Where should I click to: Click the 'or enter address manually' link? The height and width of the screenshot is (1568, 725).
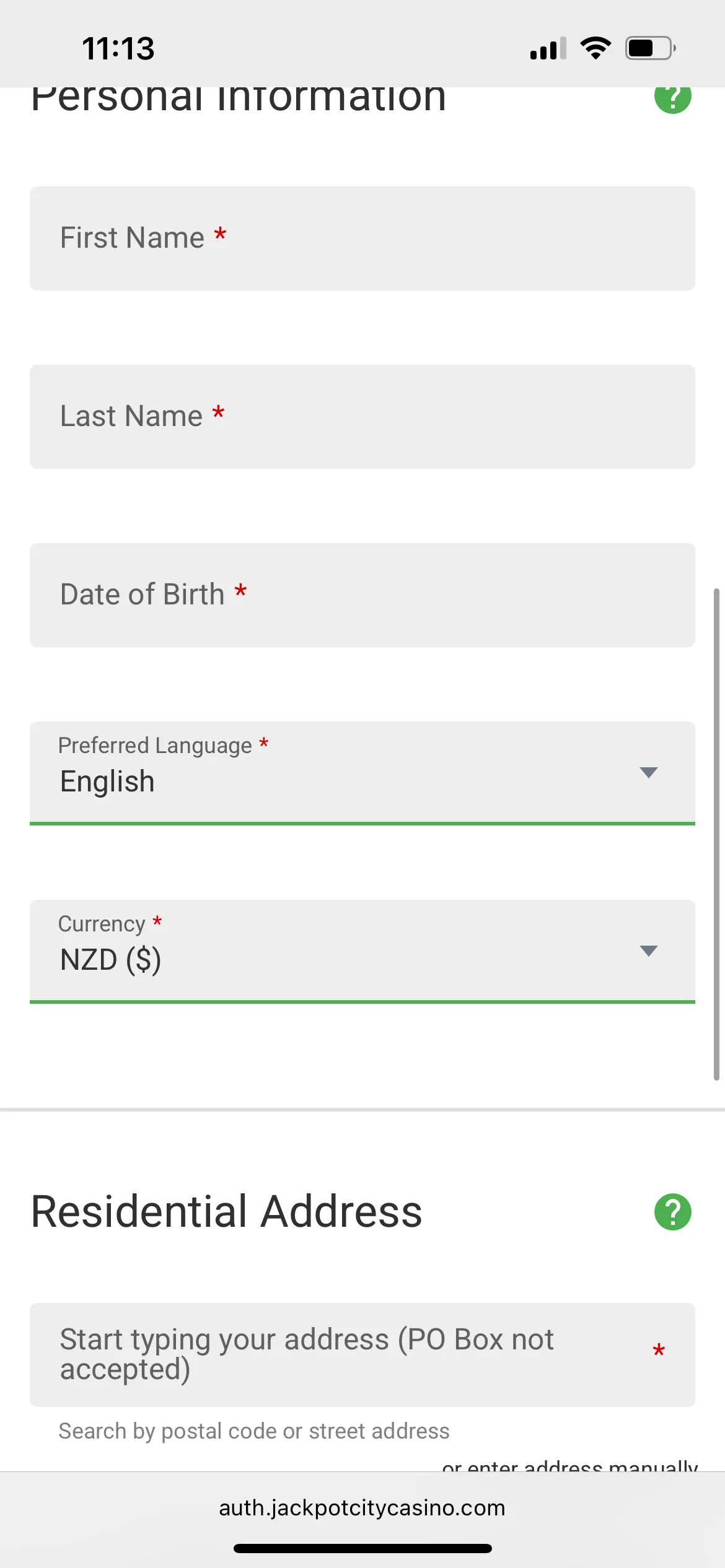(569, 1465)
